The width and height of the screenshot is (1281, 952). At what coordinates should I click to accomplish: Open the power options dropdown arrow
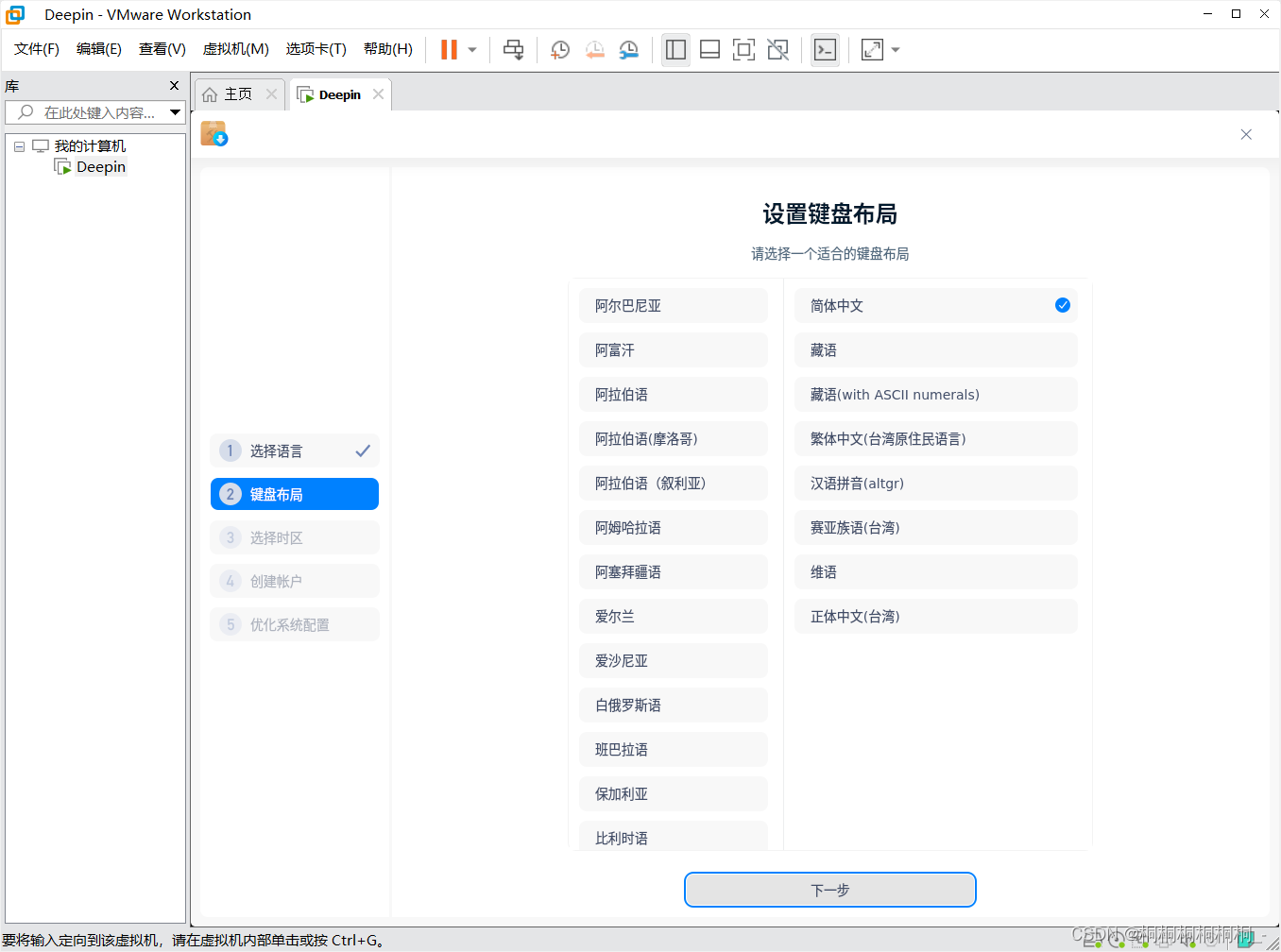472,50
